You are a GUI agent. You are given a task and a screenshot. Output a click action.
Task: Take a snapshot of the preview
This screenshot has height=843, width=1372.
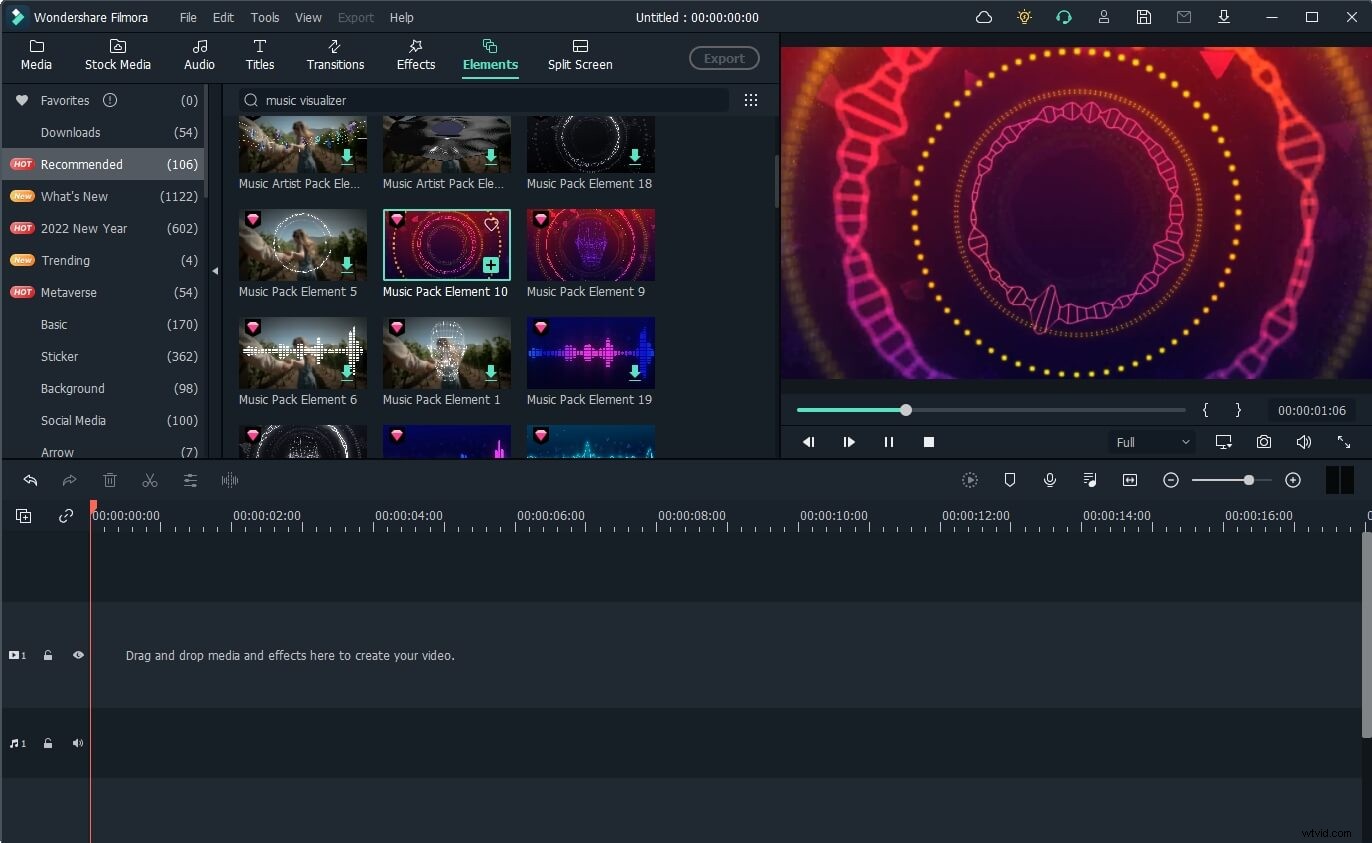pyautogui.click(x=1264, y=441)
